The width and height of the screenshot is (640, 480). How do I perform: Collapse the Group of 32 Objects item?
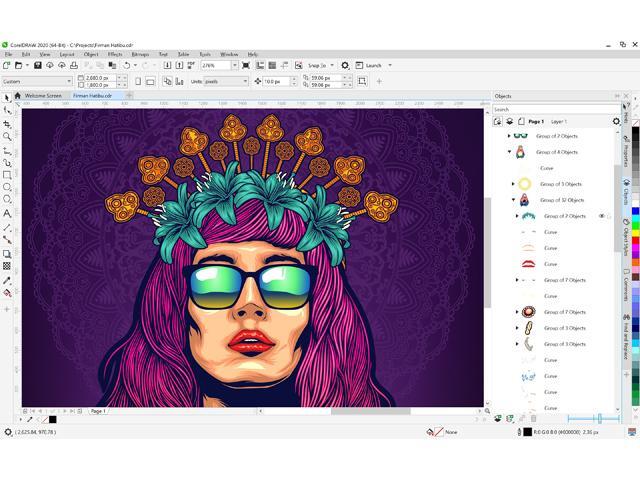coord(513,200)
